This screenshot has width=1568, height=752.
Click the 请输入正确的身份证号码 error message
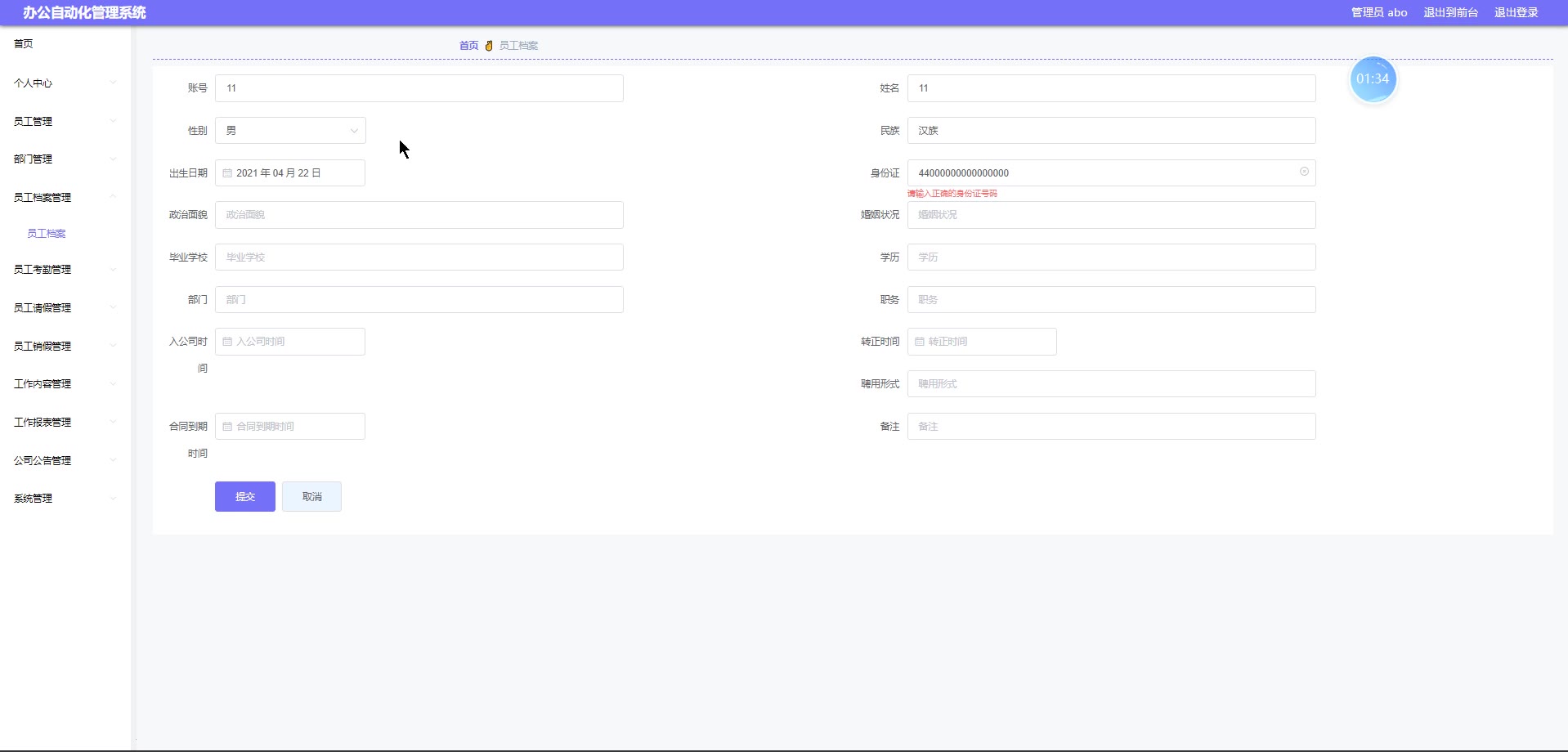click(x=952, y=194)
